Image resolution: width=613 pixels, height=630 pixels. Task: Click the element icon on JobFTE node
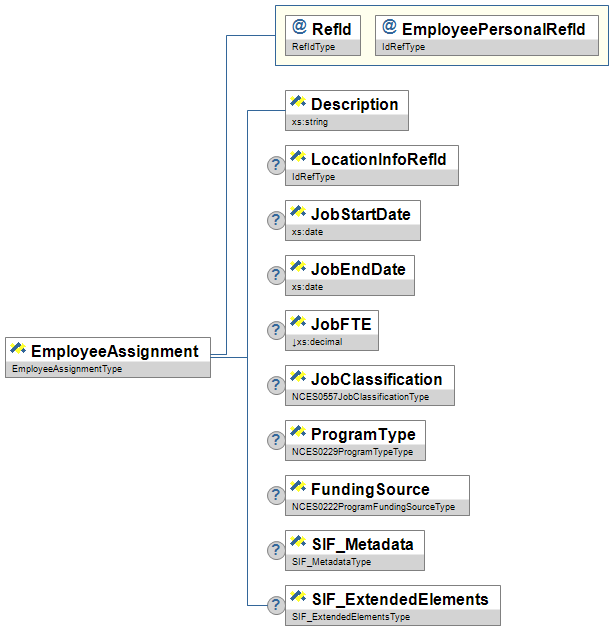[x=297, y=321]
